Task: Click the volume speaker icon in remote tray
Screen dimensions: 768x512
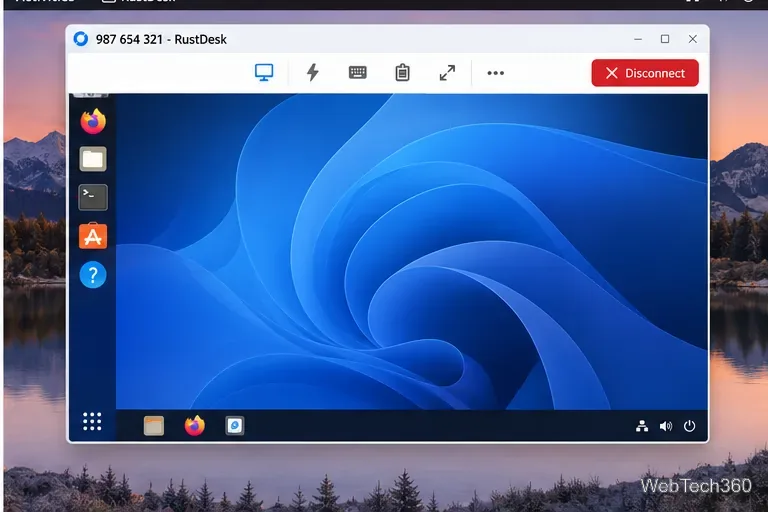Action: pyautogui.click(x=666, y=426)
